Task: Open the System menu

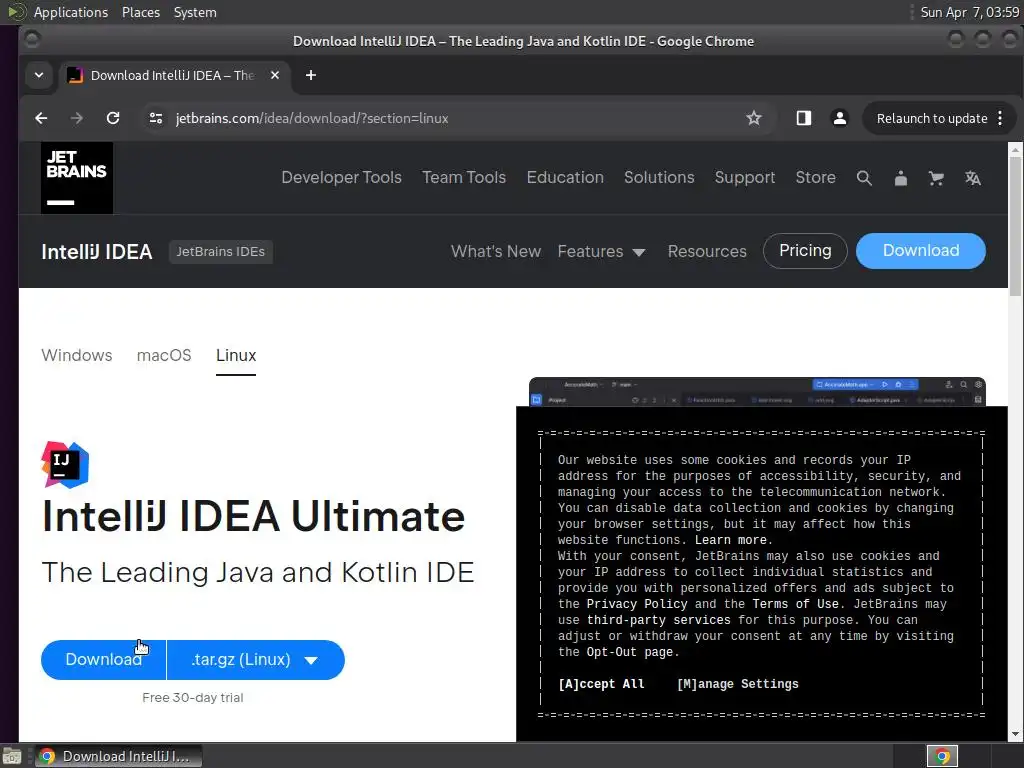Action: pyautogui.click(x=195, y=12)
